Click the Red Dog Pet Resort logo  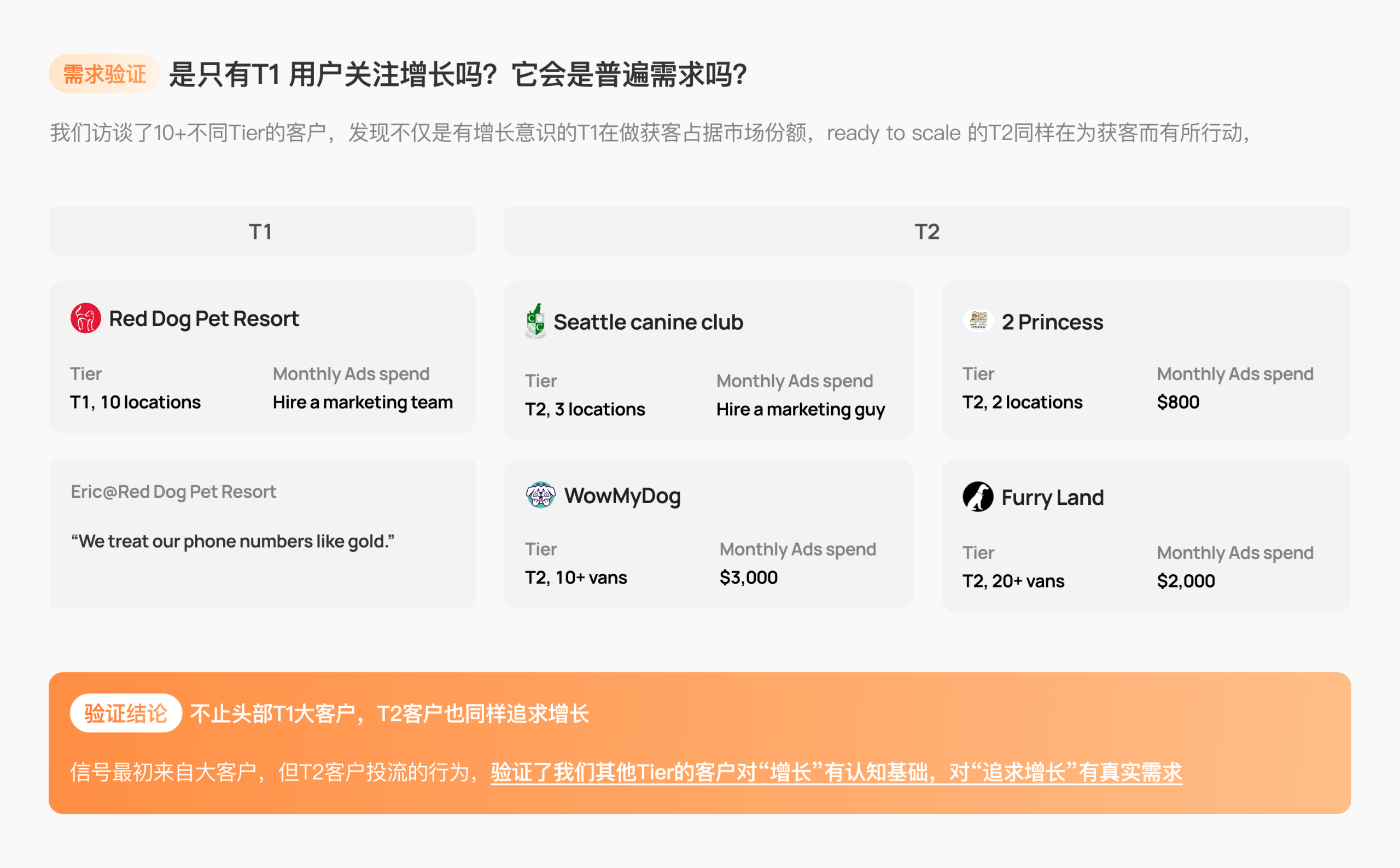click(x=85, y=318)
